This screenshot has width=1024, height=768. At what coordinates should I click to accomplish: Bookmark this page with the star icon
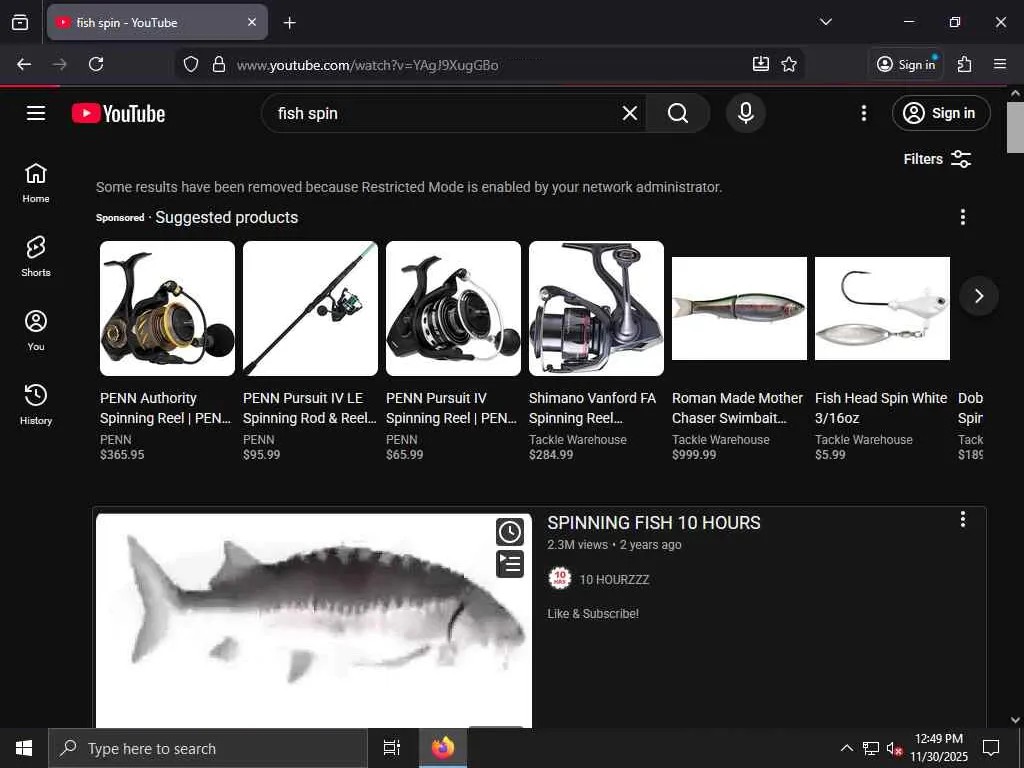789,64
